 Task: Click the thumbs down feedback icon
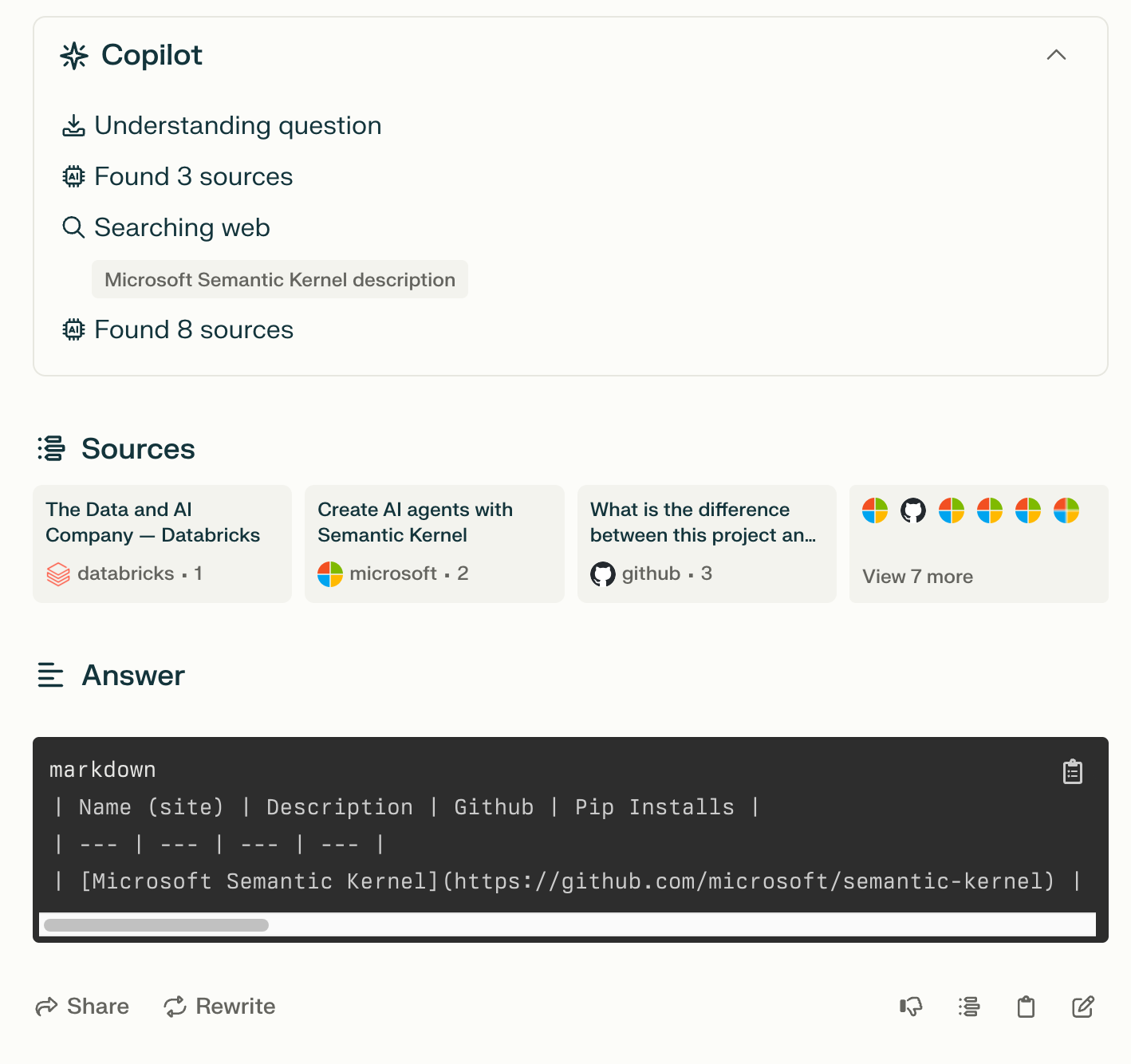tap(911, 1007)
